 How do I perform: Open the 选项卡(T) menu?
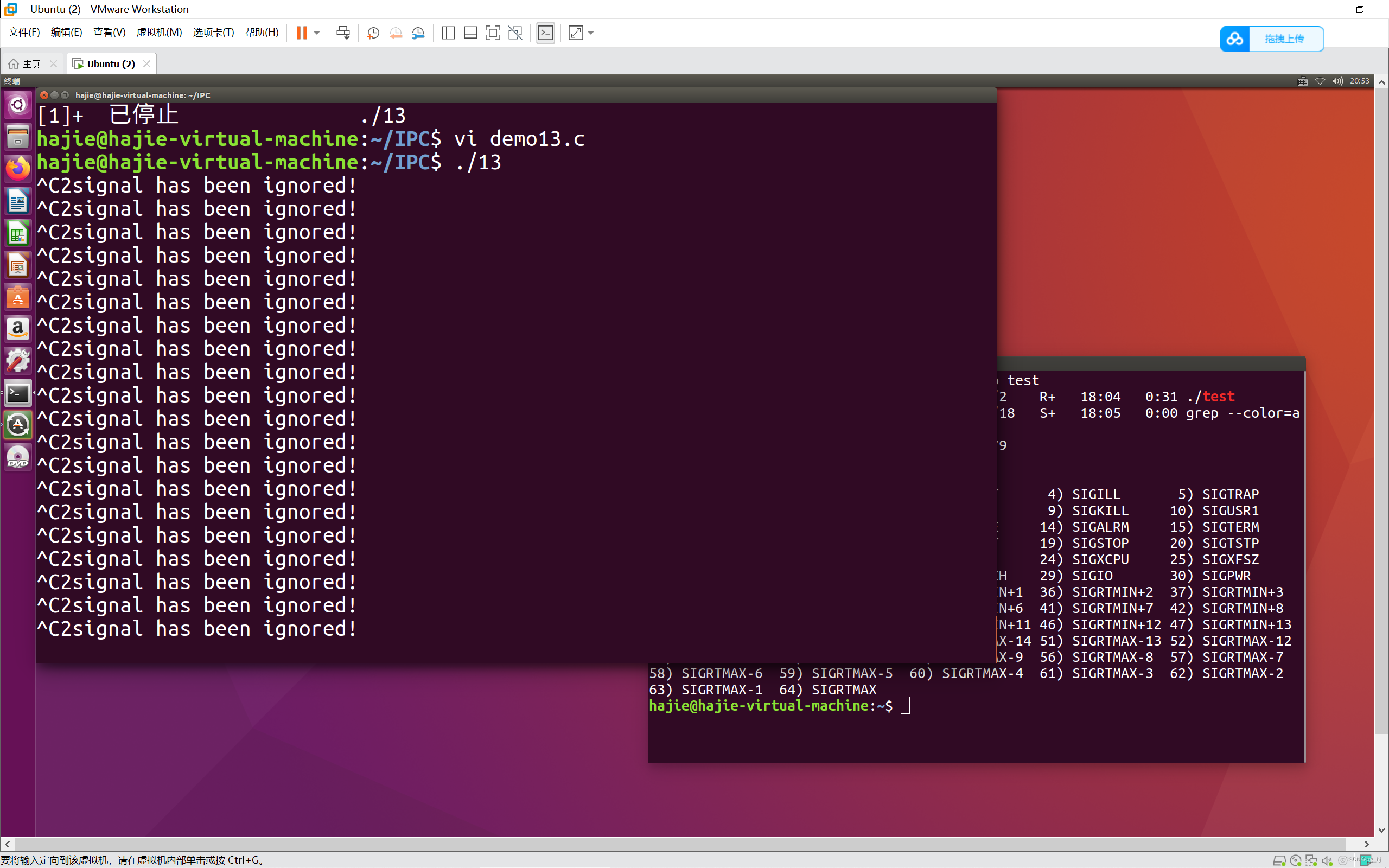click(x=214, y=33)
